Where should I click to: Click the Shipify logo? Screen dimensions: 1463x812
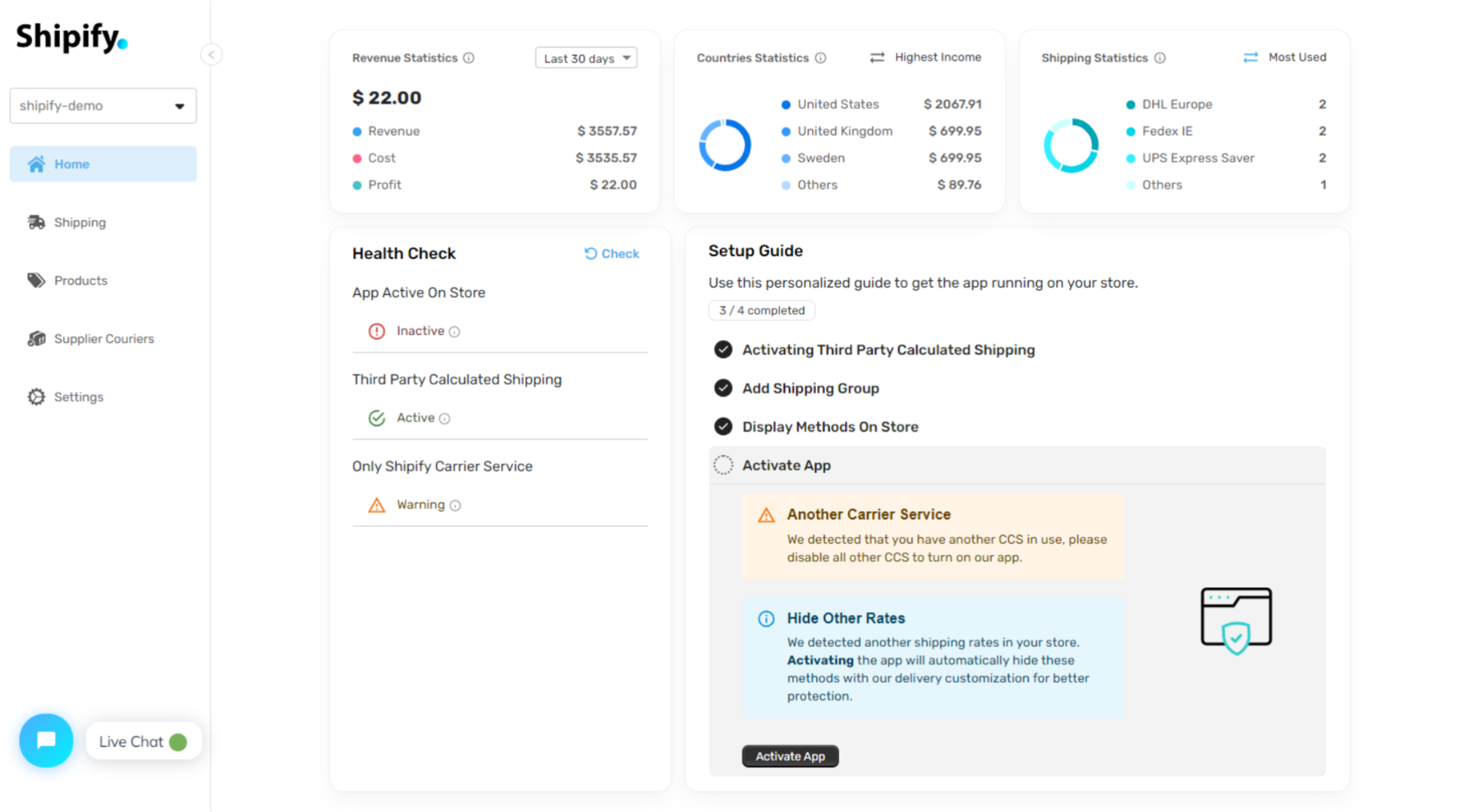tap(71, 37)
